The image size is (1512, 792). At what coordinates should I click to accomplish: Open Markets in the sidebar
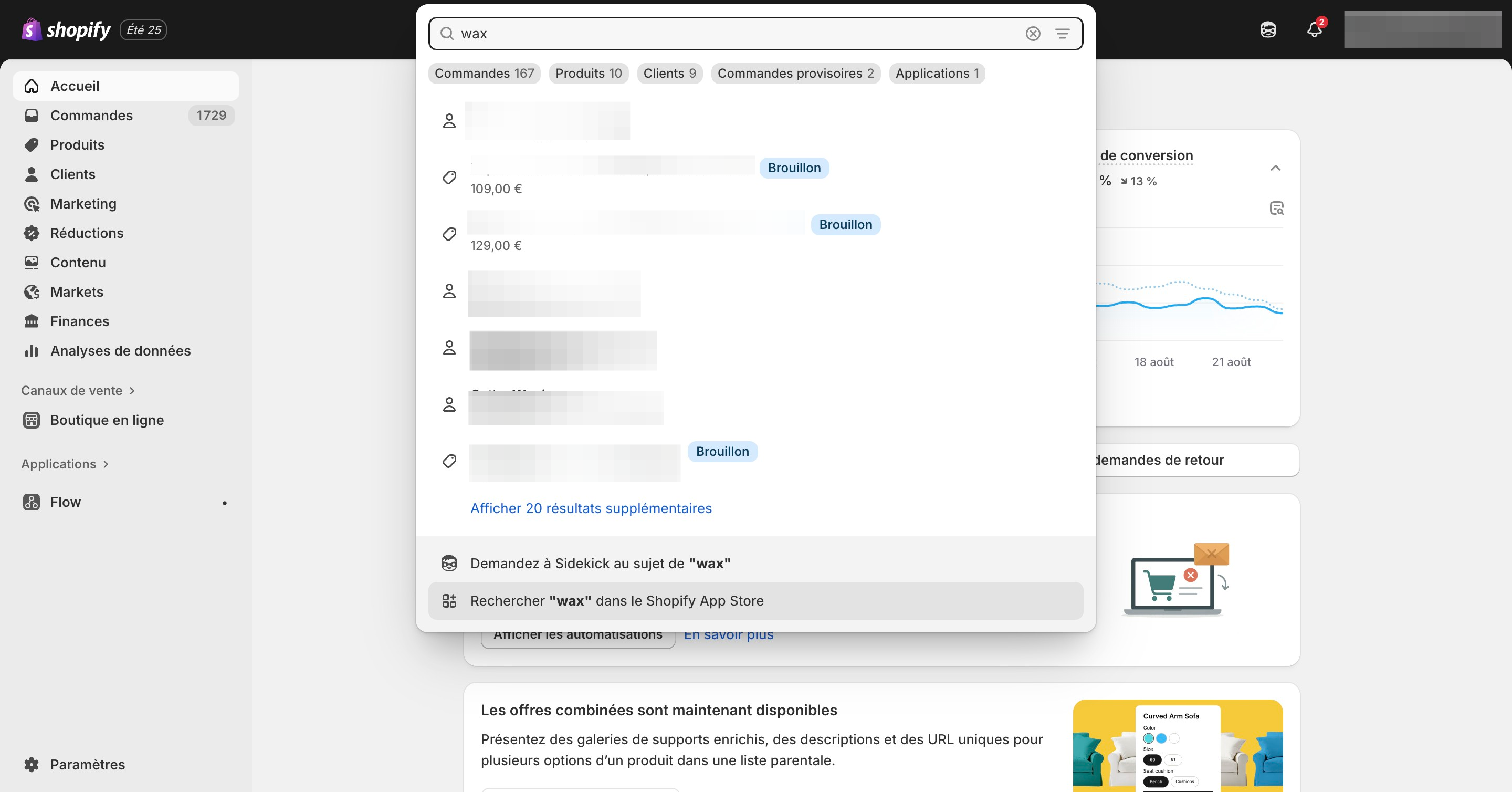pos(125,292)
